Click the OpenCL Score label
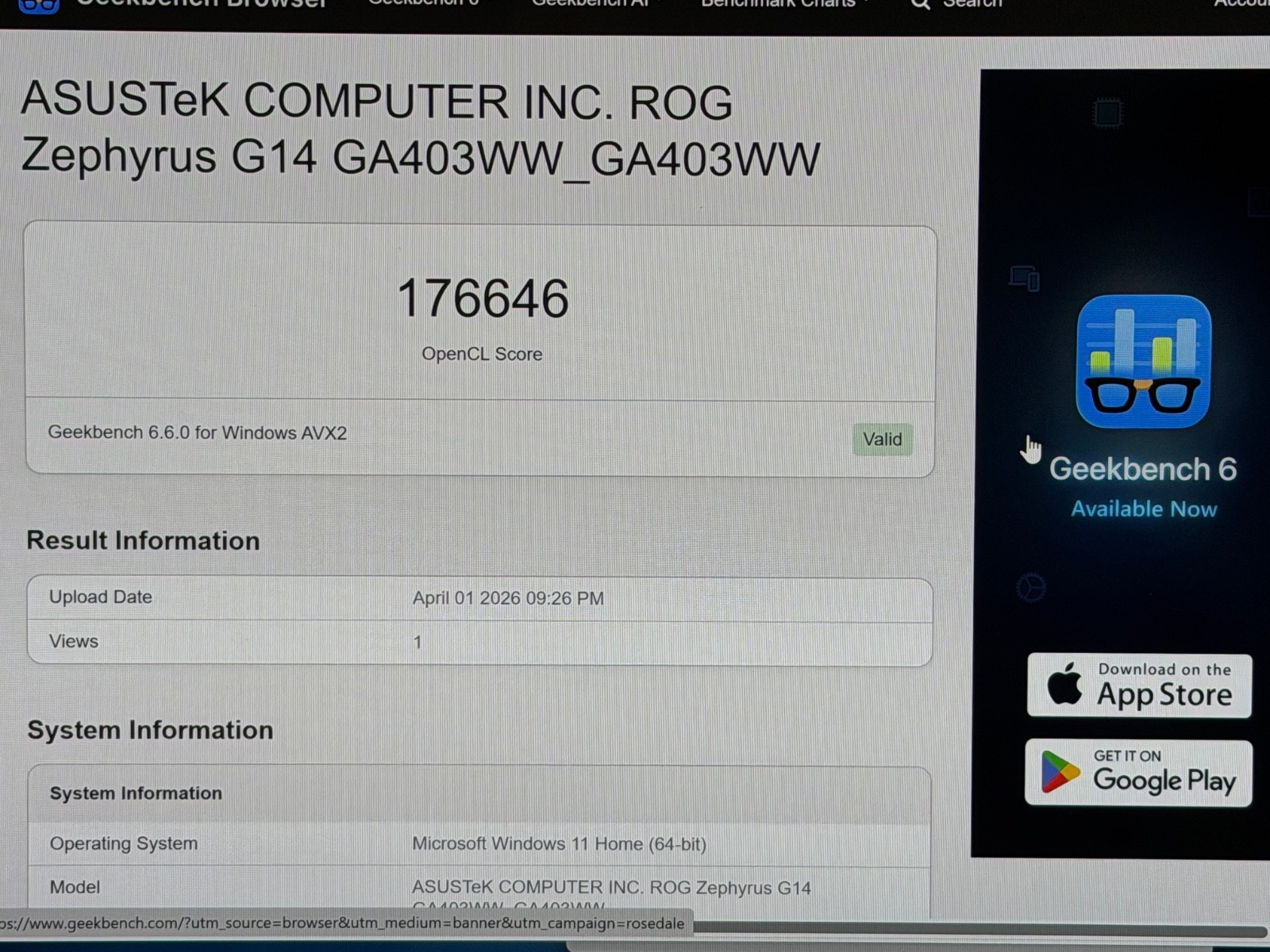1270x952 pixels. (482, 354)
